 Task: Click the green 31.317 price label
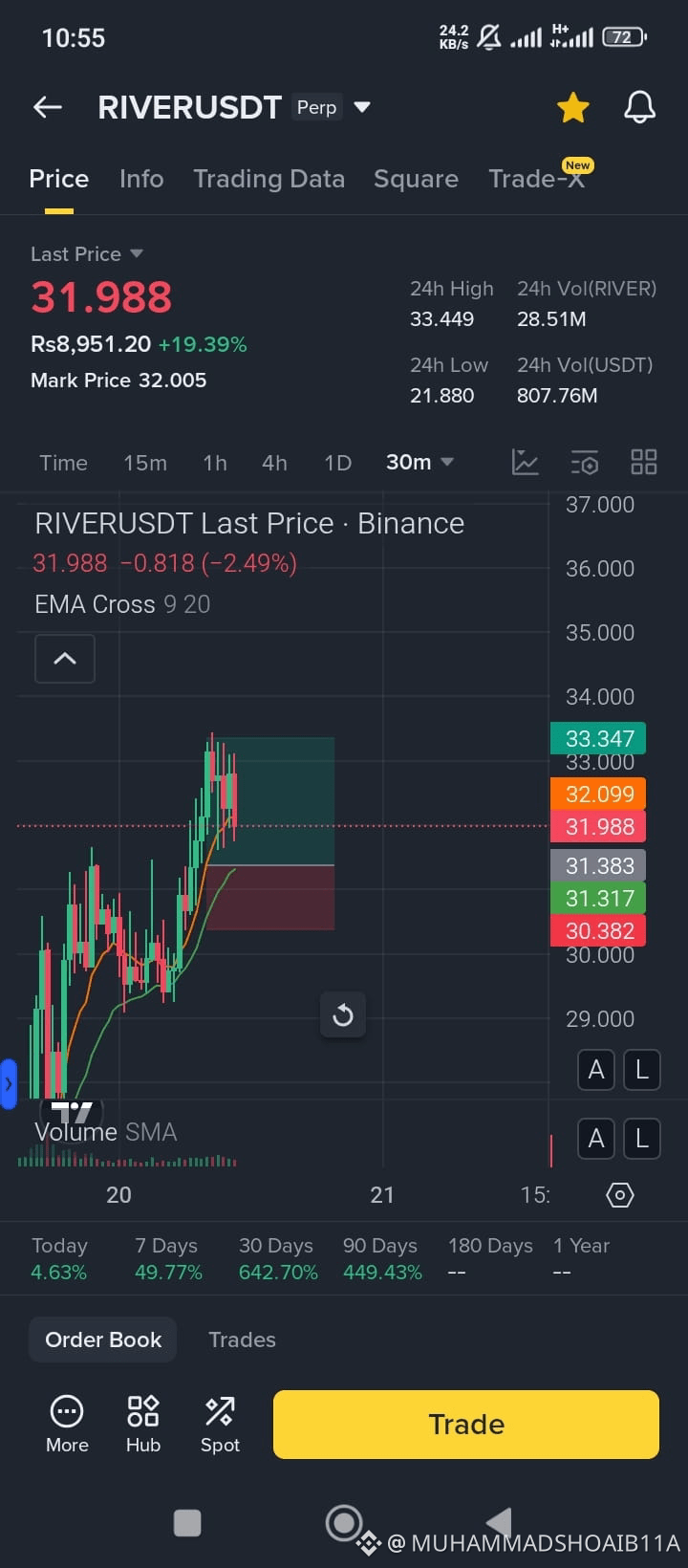point(598,898)
